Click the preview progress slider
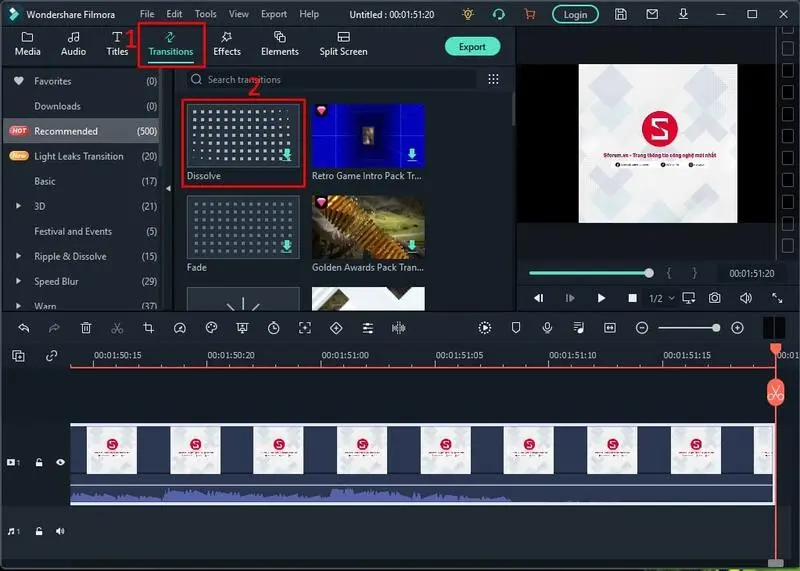The image size is (800, 571). pos(591,273)
